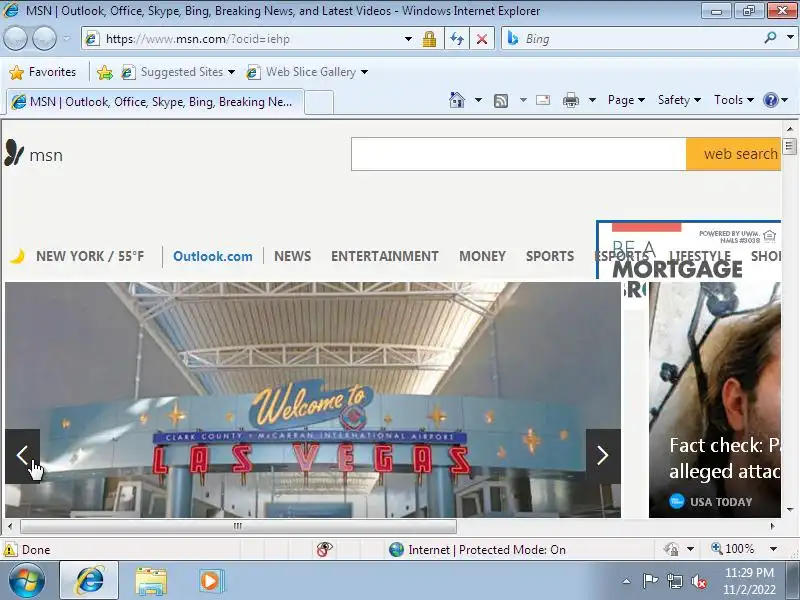Image resolution: width=800 pixels, height=600 pixels.
Task: Click the security lock icon
Action: point(429,39)
